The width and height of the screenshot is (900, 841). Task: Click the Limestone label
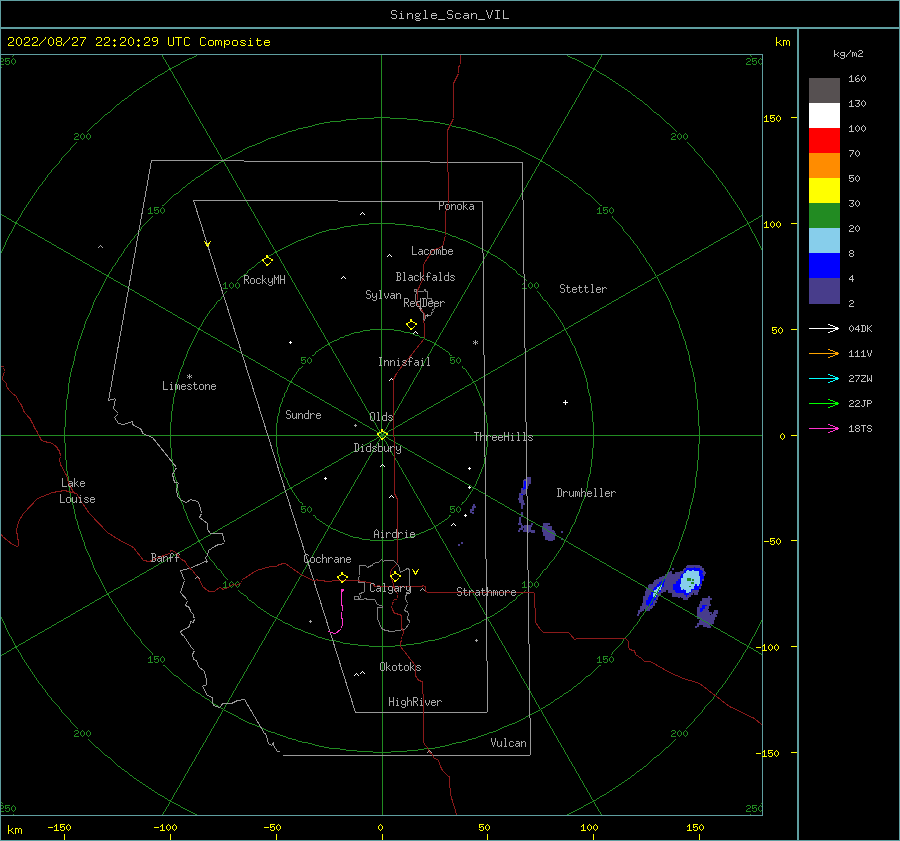[x=189, y=386]
